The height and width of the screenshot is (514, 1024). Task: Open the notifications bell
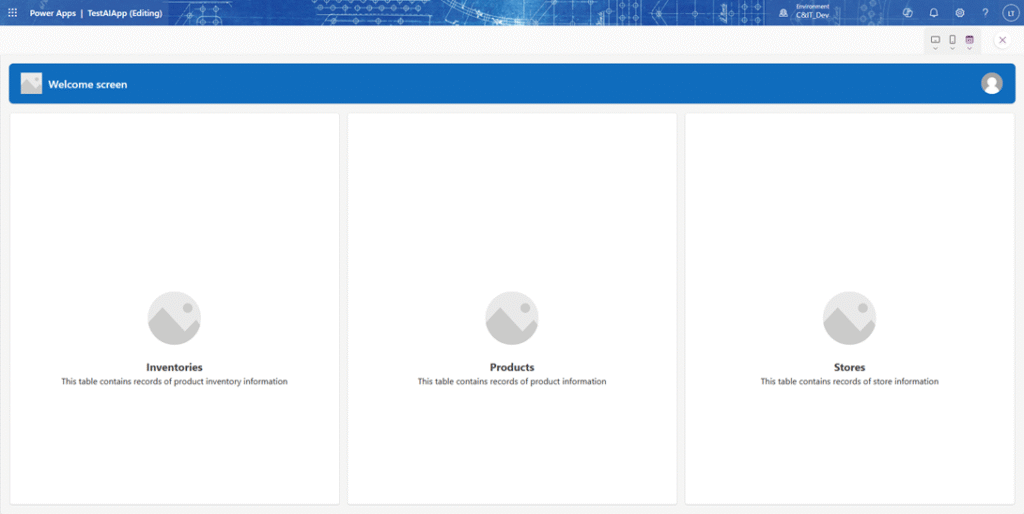(x=934, y=13)
